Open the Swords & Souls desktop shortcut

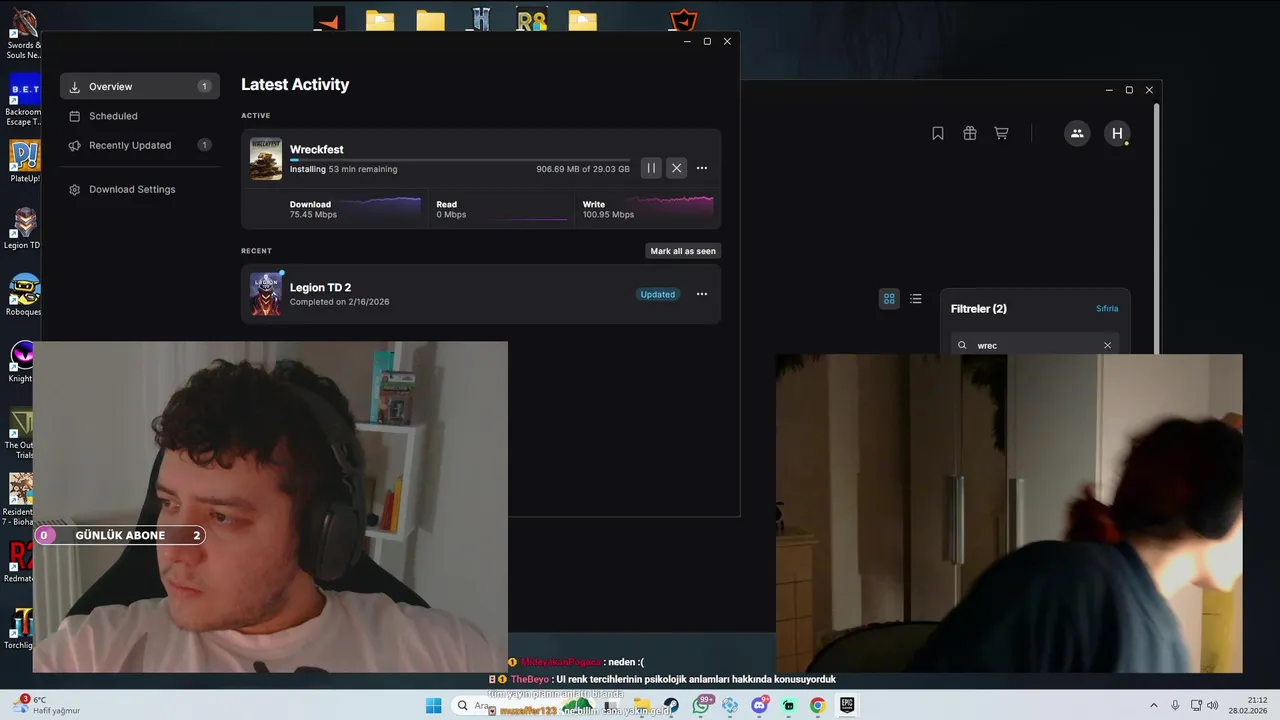tap(24, 34)
